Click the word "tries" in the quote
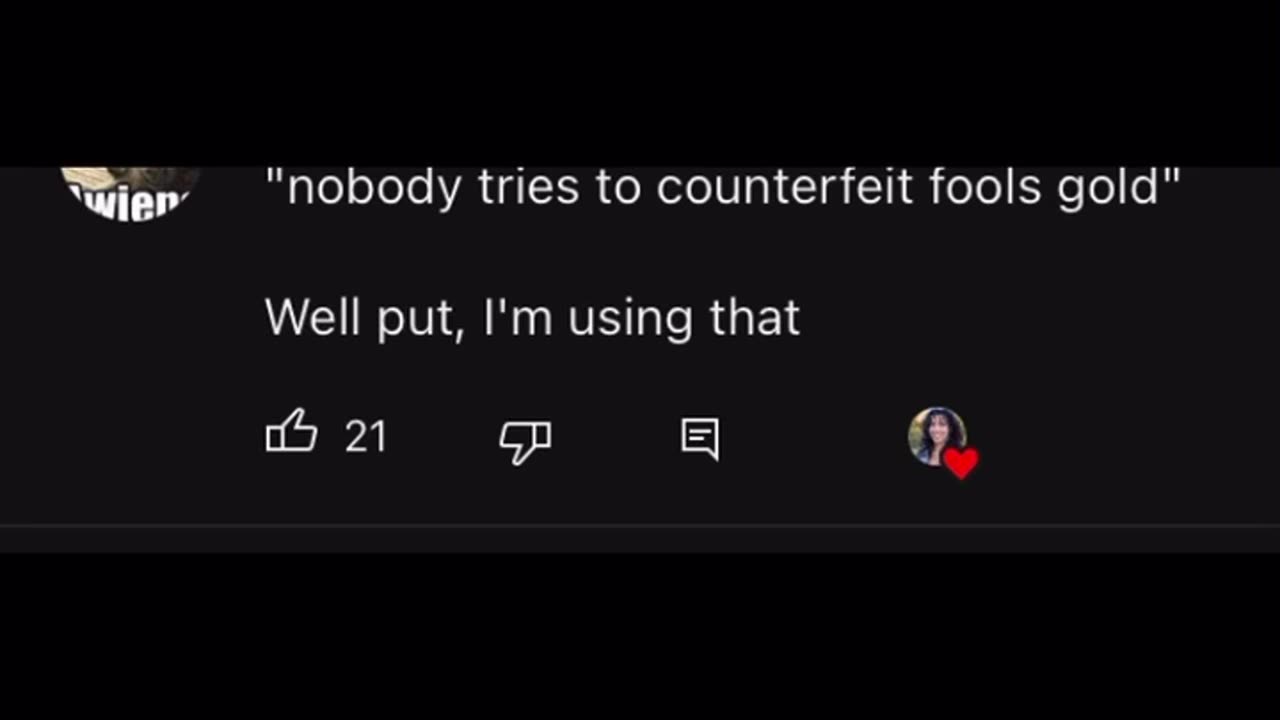Viewport: 1280px width, 720px height. [x=528, y=187]
